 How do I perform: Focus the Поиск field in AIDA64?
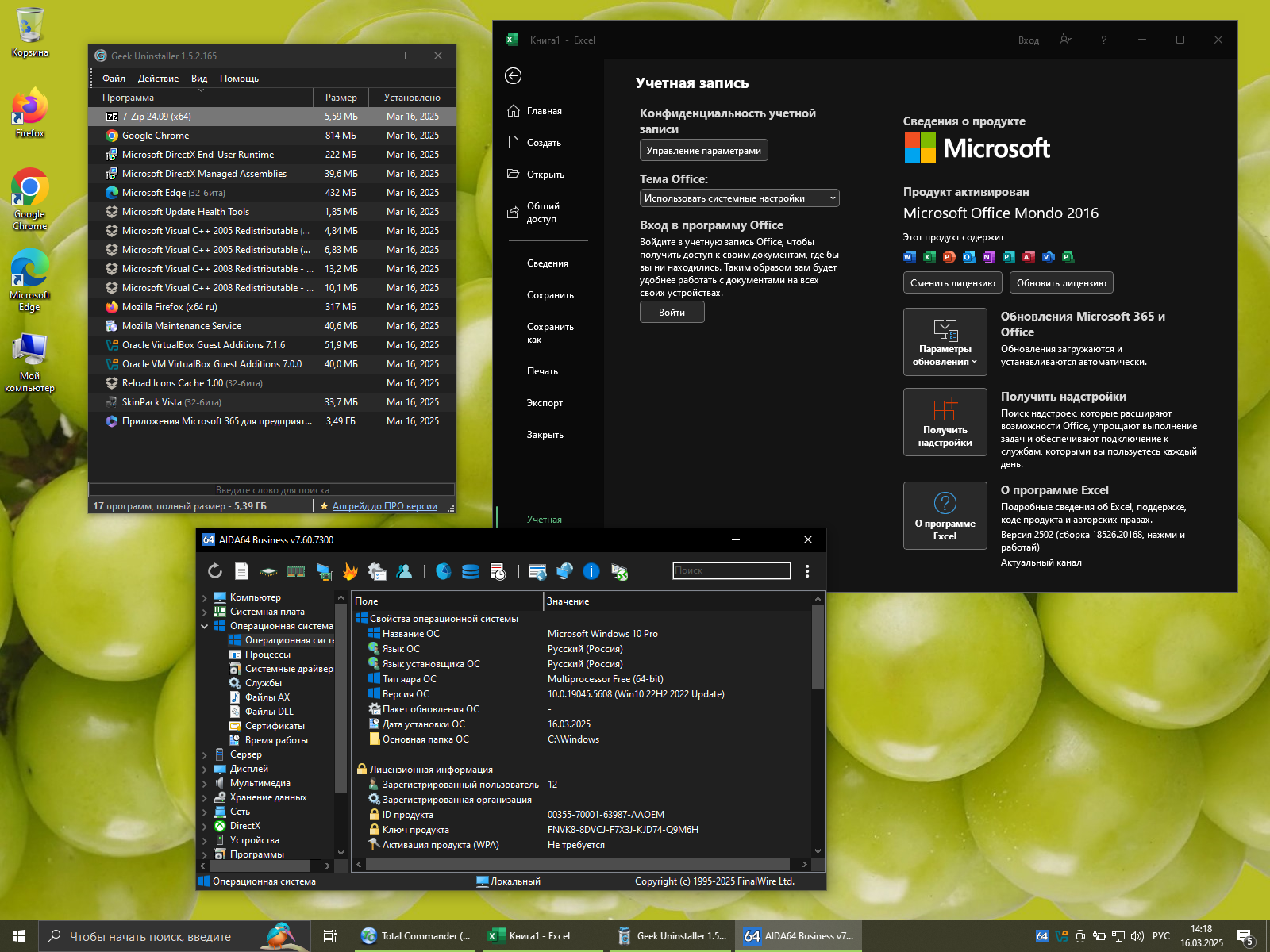click(731, 570)
